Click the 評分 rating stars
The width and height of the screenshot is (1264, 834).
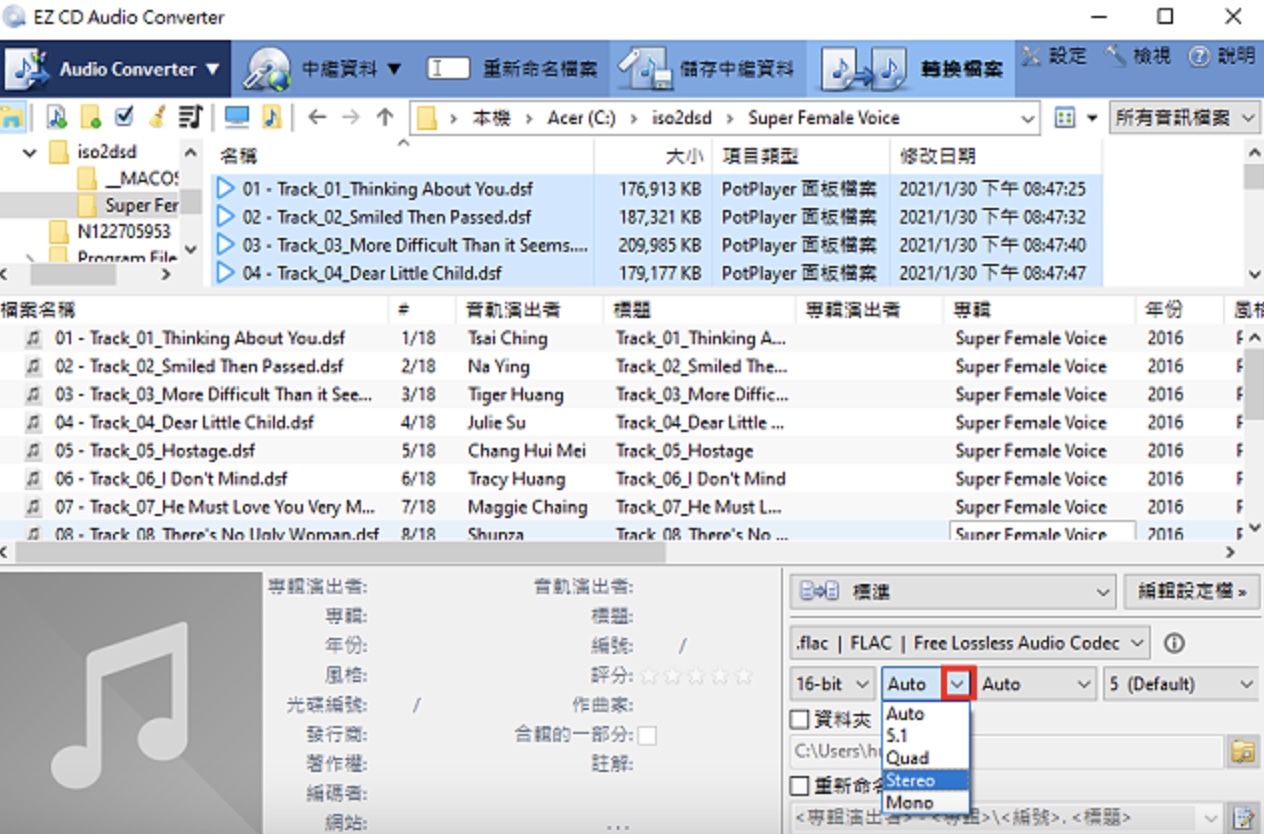(697, 676)
